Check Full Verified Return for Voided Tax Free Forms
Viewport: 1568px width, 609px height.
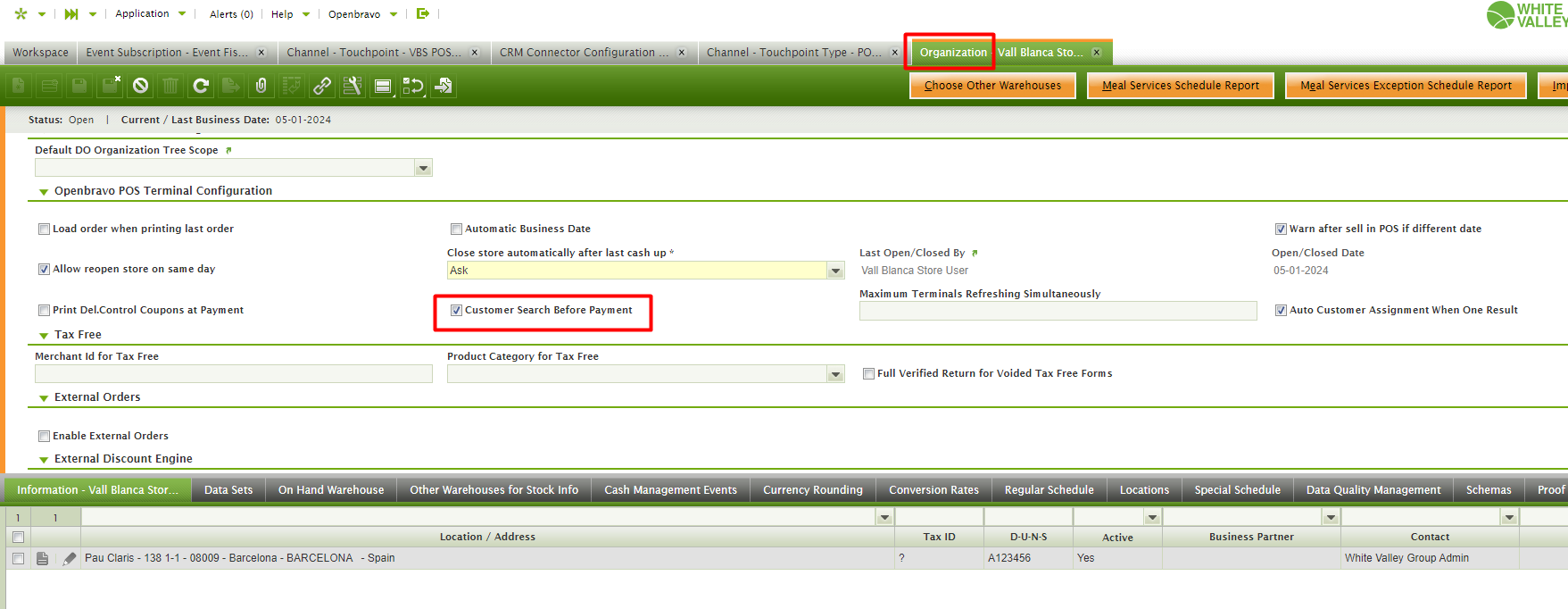868,373
